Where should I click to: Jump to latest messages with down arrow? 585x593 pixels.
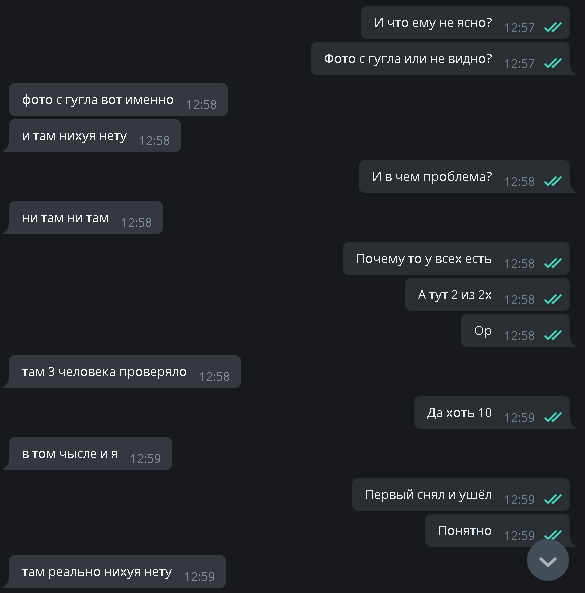pyautogui.click(x=548, y=560)
